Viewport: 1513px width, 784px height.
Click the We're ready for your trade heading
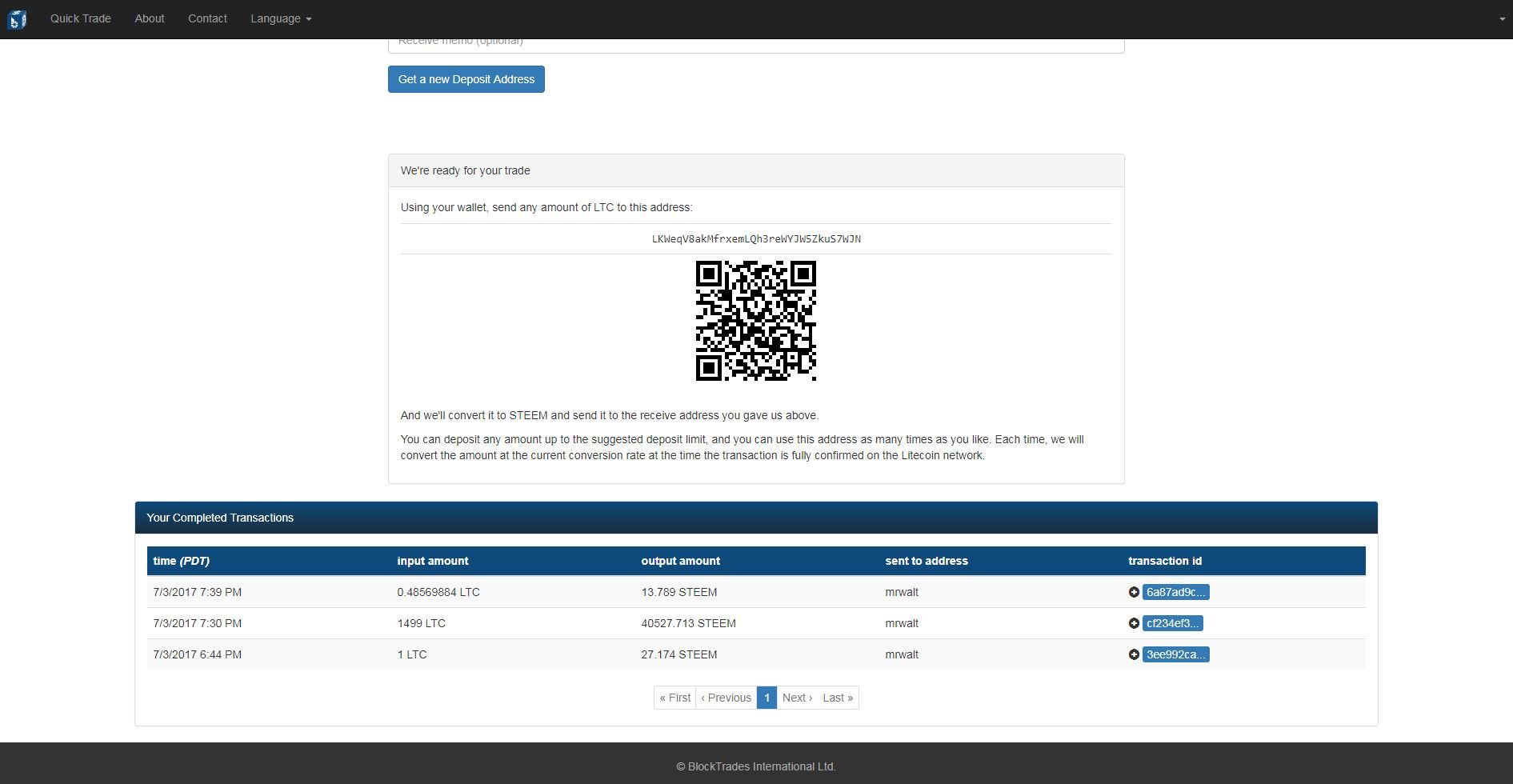[466, 170]
